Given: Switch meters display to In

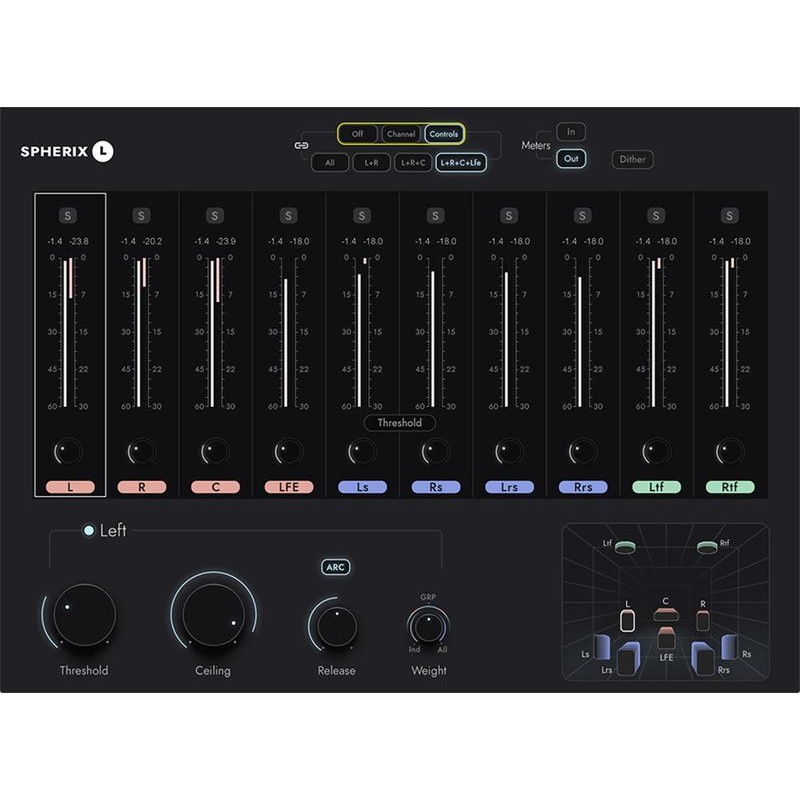Looking at the screenshot, I should pyautogui.click(x=570, y=131).
